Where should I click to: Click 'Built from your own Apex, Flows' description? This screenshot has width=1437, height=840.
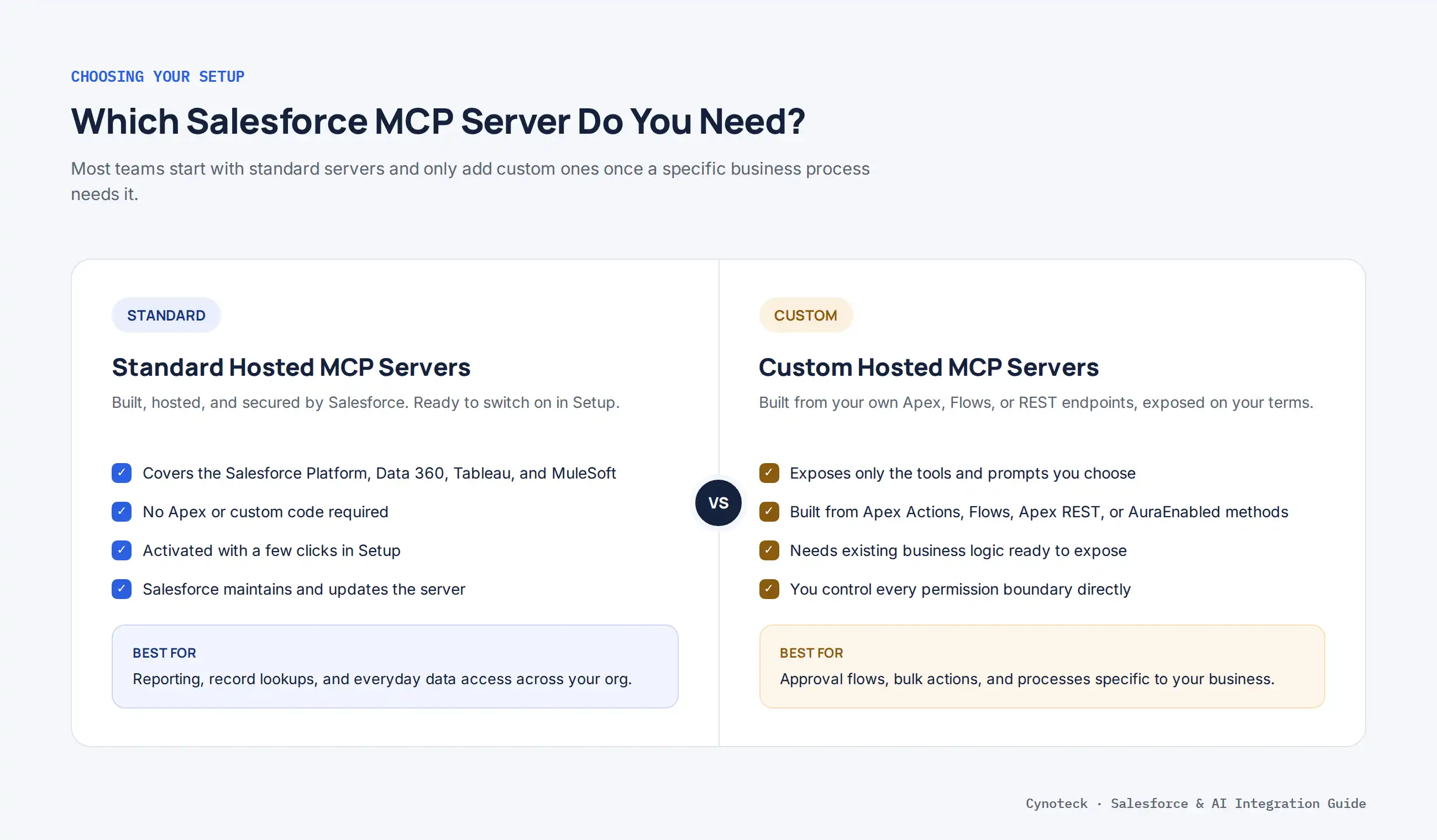click(x=1036, y=403)
